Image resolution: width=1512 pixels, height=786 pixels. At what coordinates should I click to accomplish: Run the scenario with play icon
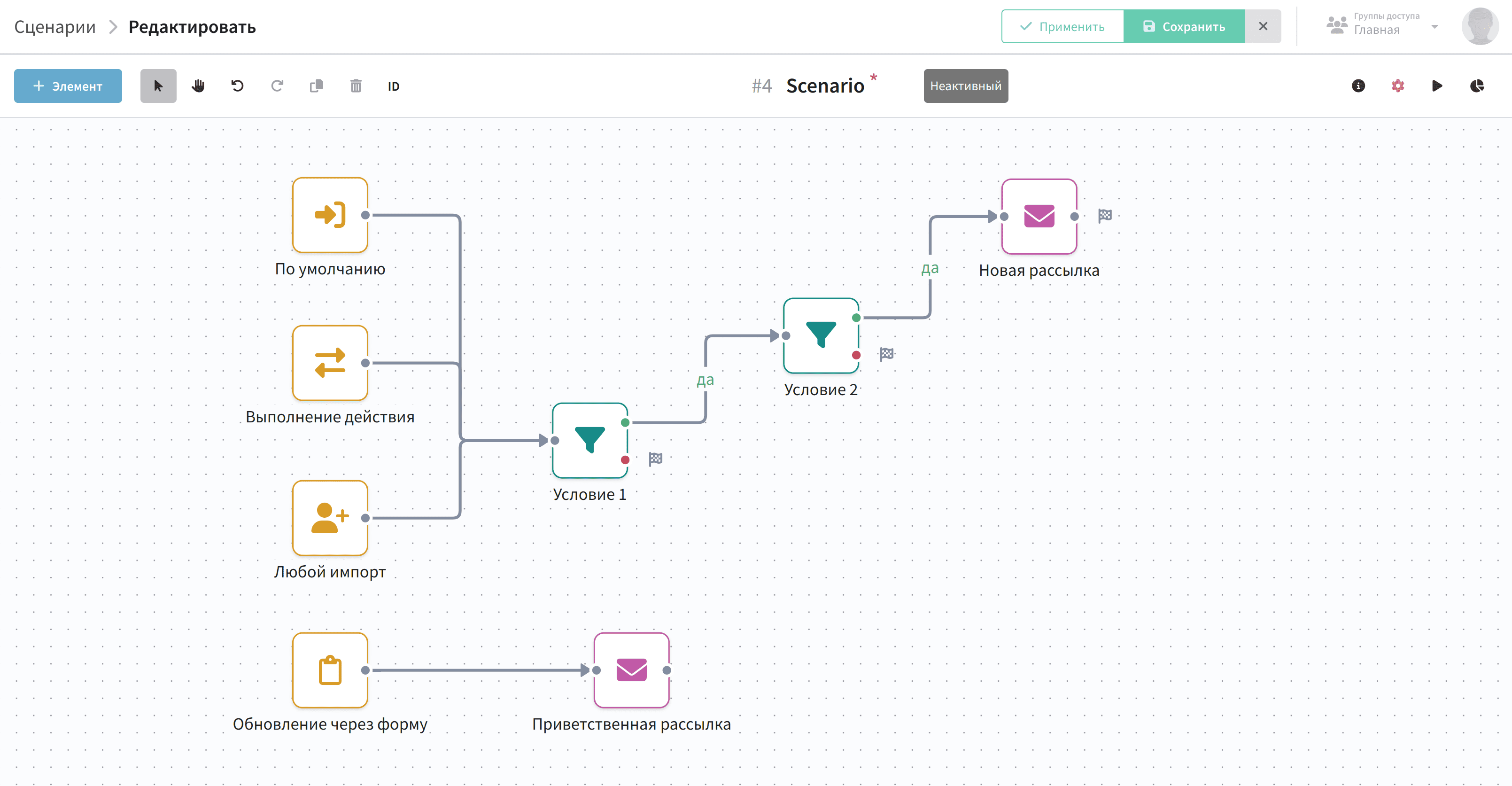tap(1437, 86)
